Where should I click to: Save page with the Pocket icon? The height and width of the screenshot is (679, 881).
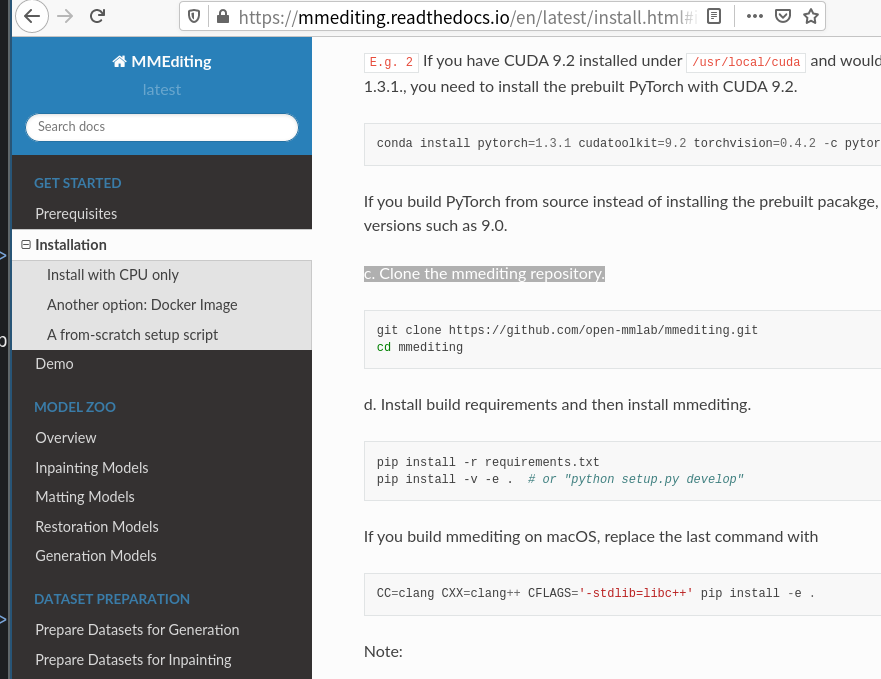(x=783, y=16)
